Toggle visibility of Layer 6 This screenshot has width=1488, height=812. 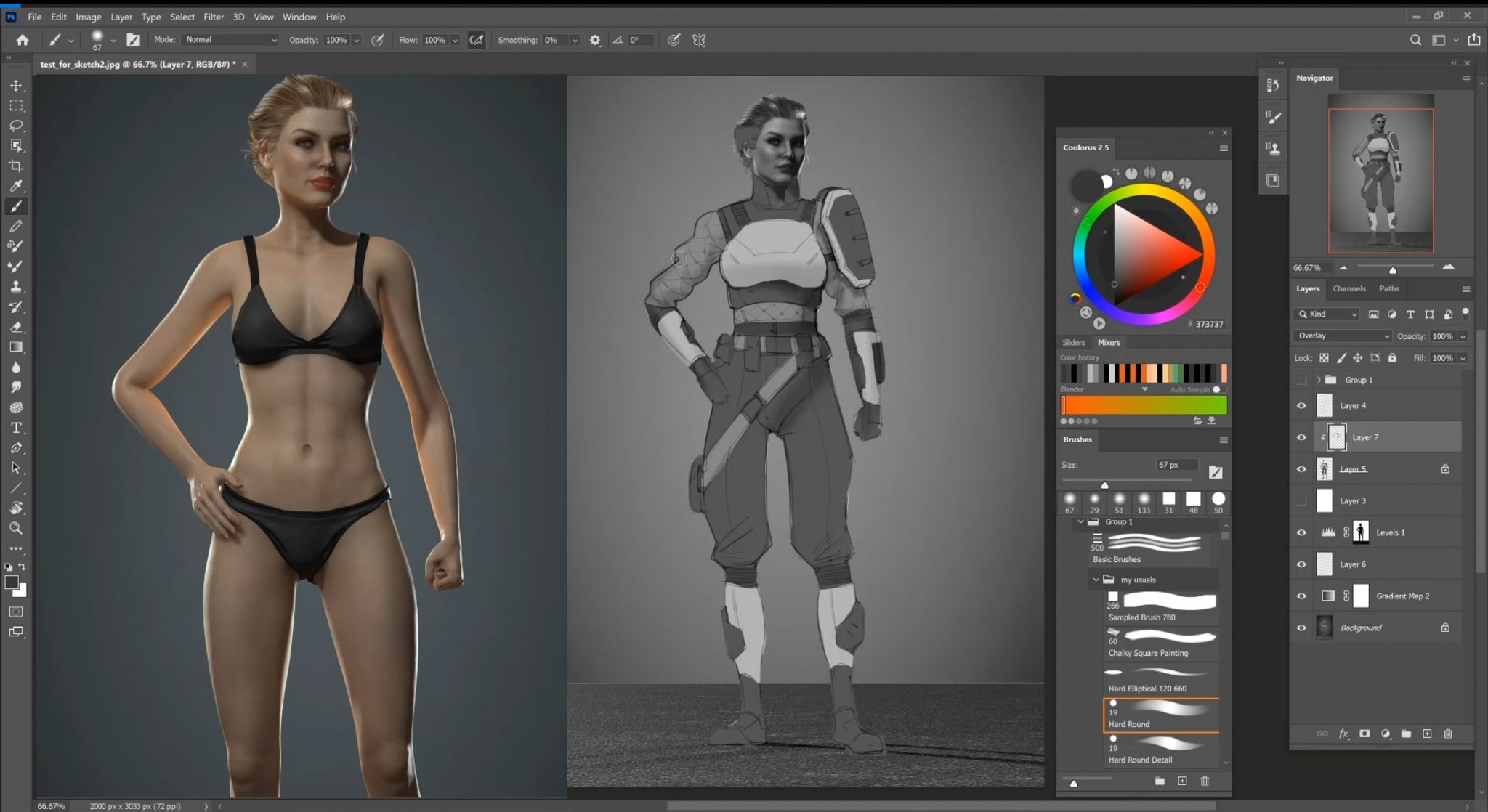(x=1301, y=563)
